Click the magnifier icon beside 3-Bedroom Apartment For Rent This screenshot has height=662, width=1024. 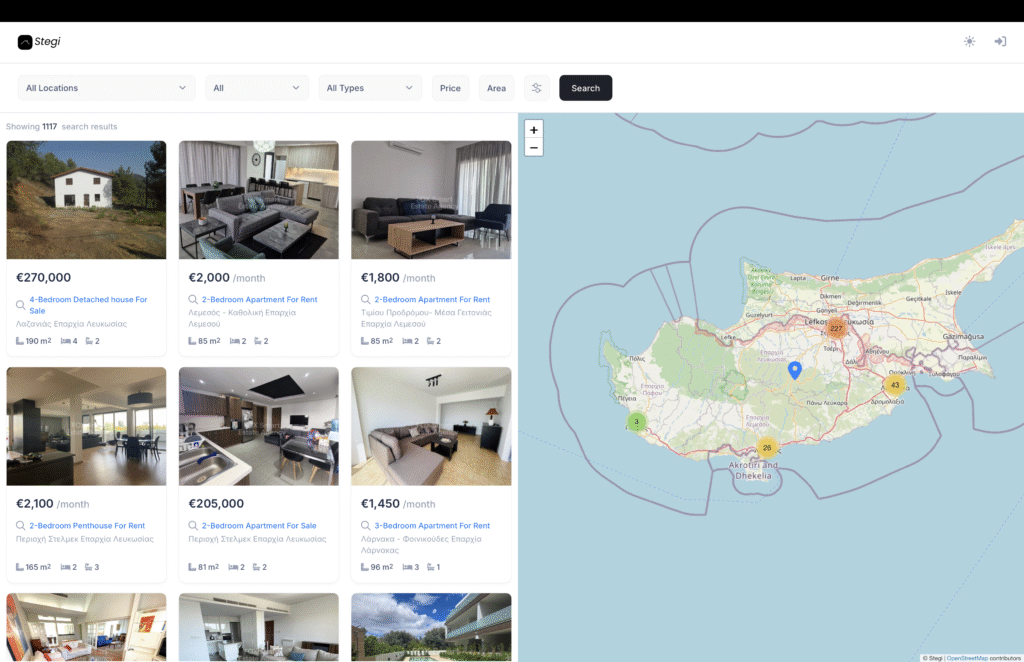[366, 526]
